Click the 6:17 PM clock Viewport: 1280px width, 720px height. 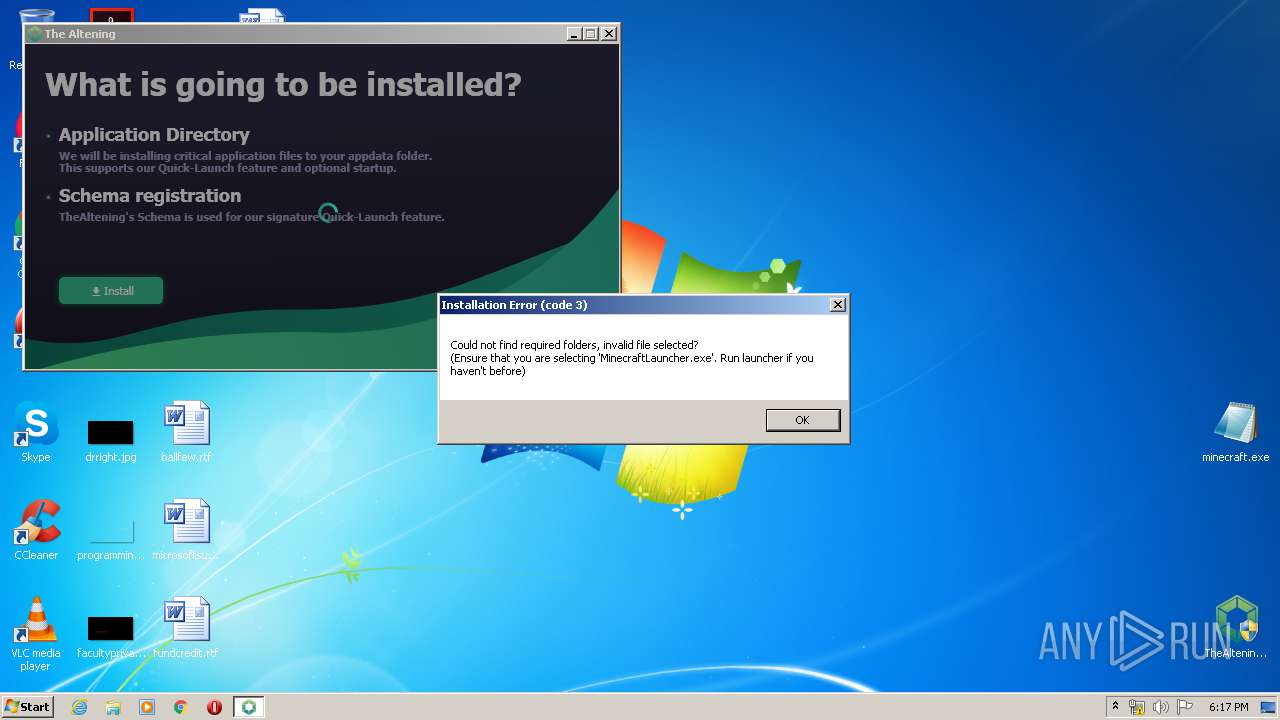click(1228, 707)
